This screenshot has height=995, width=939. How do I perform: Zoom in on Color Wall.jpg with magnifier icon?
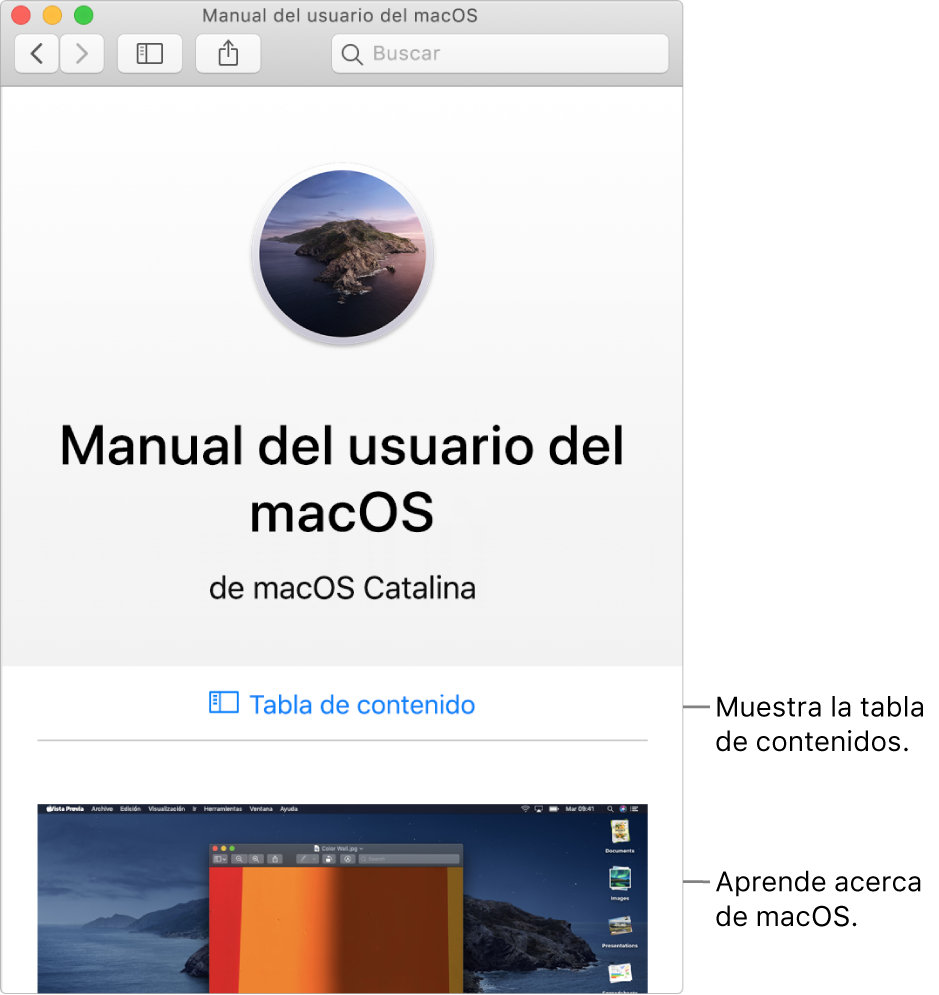[x=257, y=858]
